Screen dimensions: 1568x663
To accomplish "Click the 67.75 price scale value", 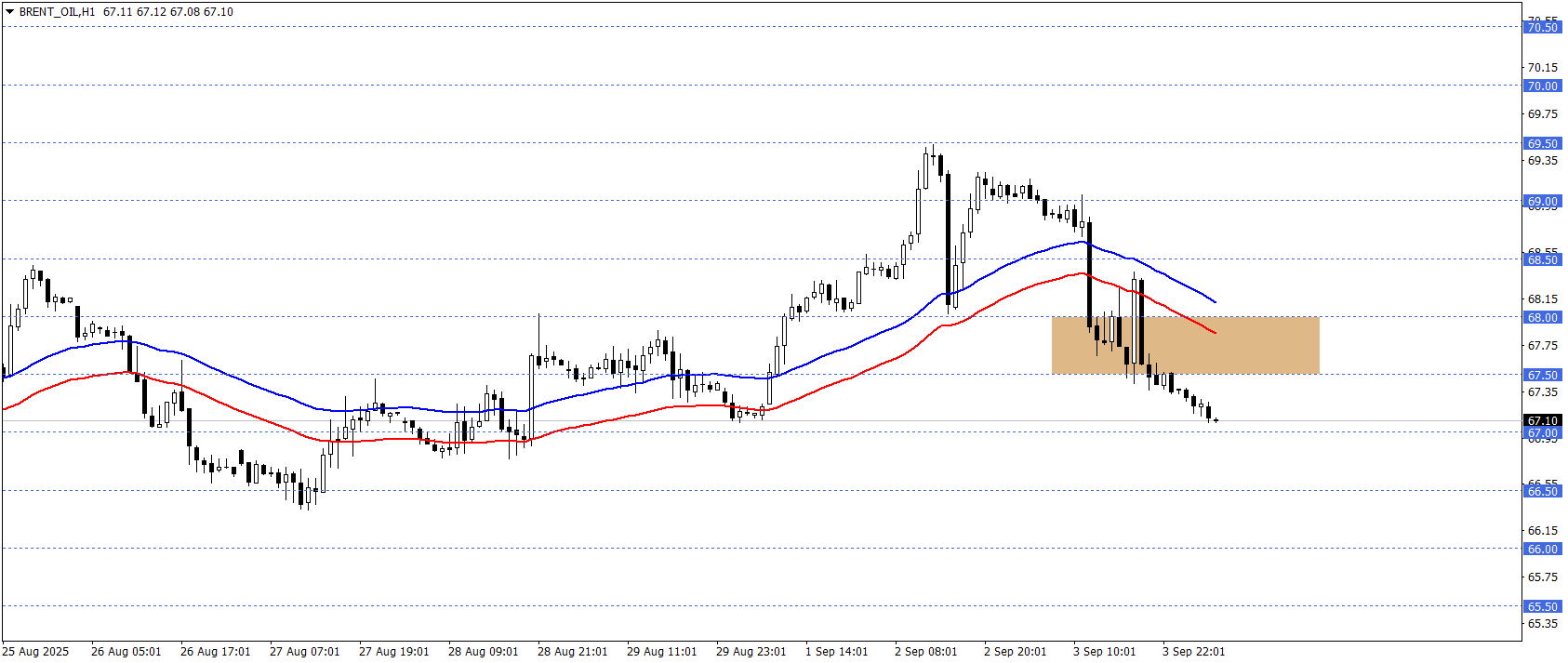I will 1543,346.
